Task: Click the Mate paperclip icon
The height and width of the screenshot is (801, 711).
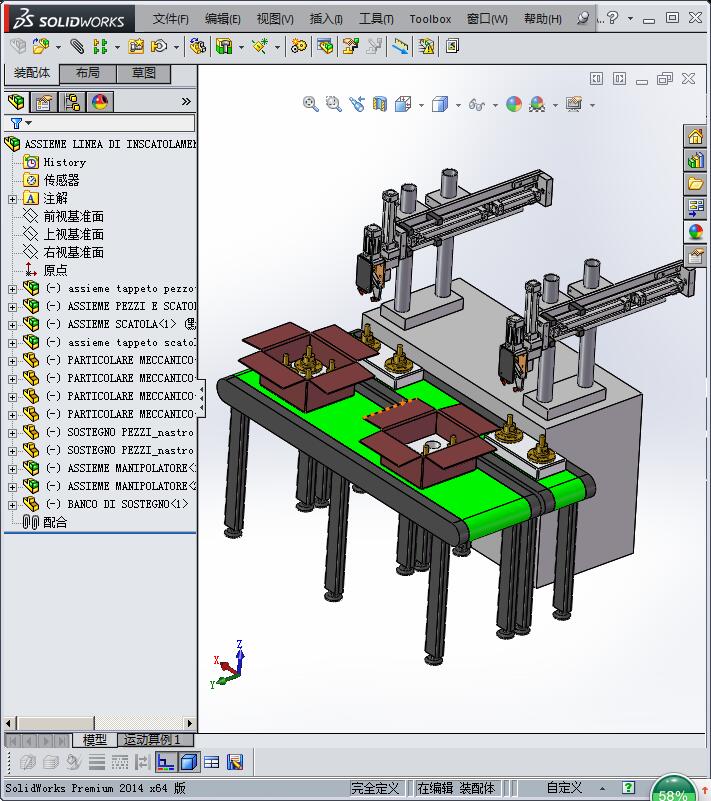Action: point(77,46)
